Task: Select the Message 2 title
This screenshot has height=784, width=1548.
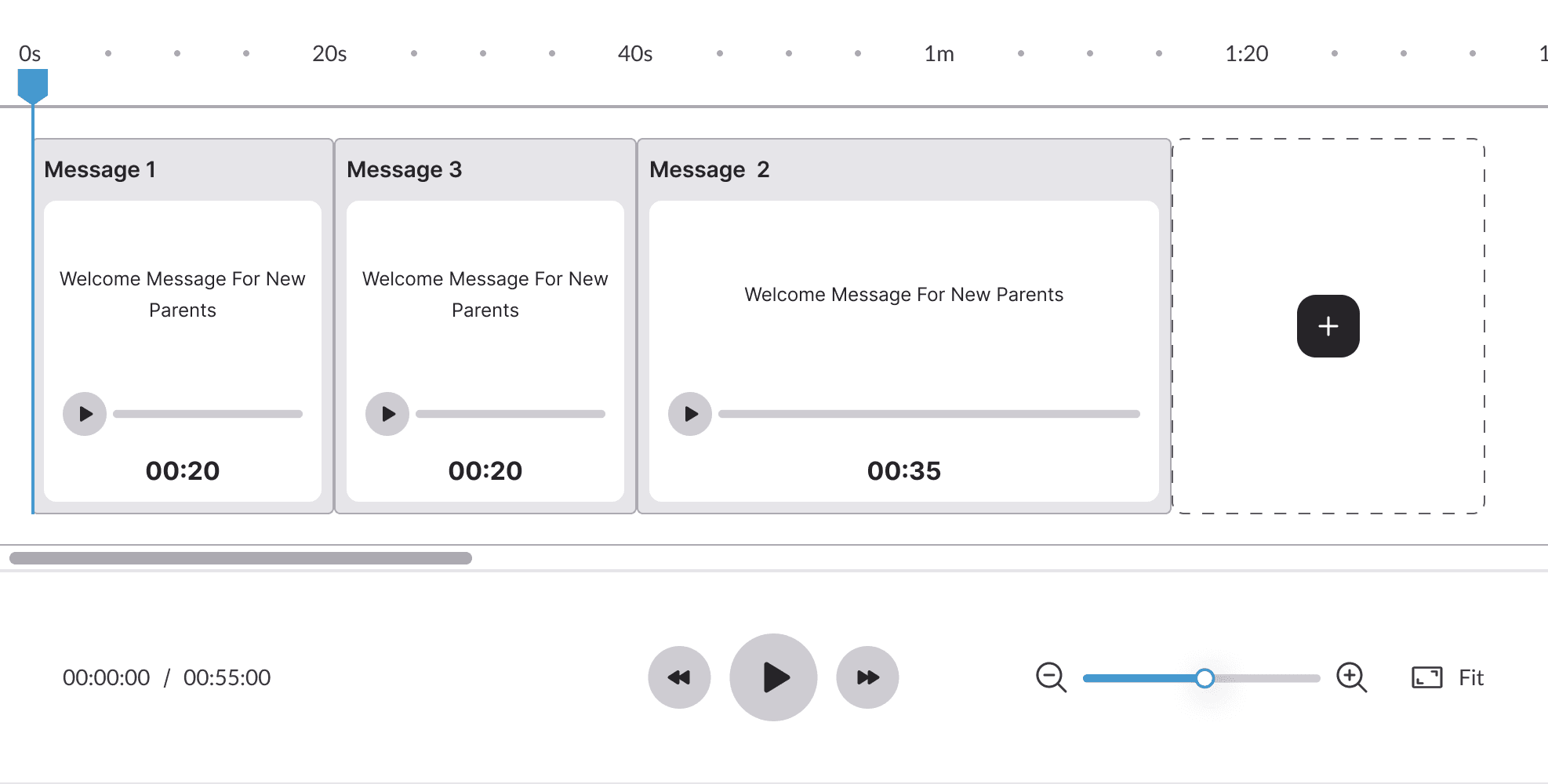Action: pyautogui.click(x=710, y=169)
